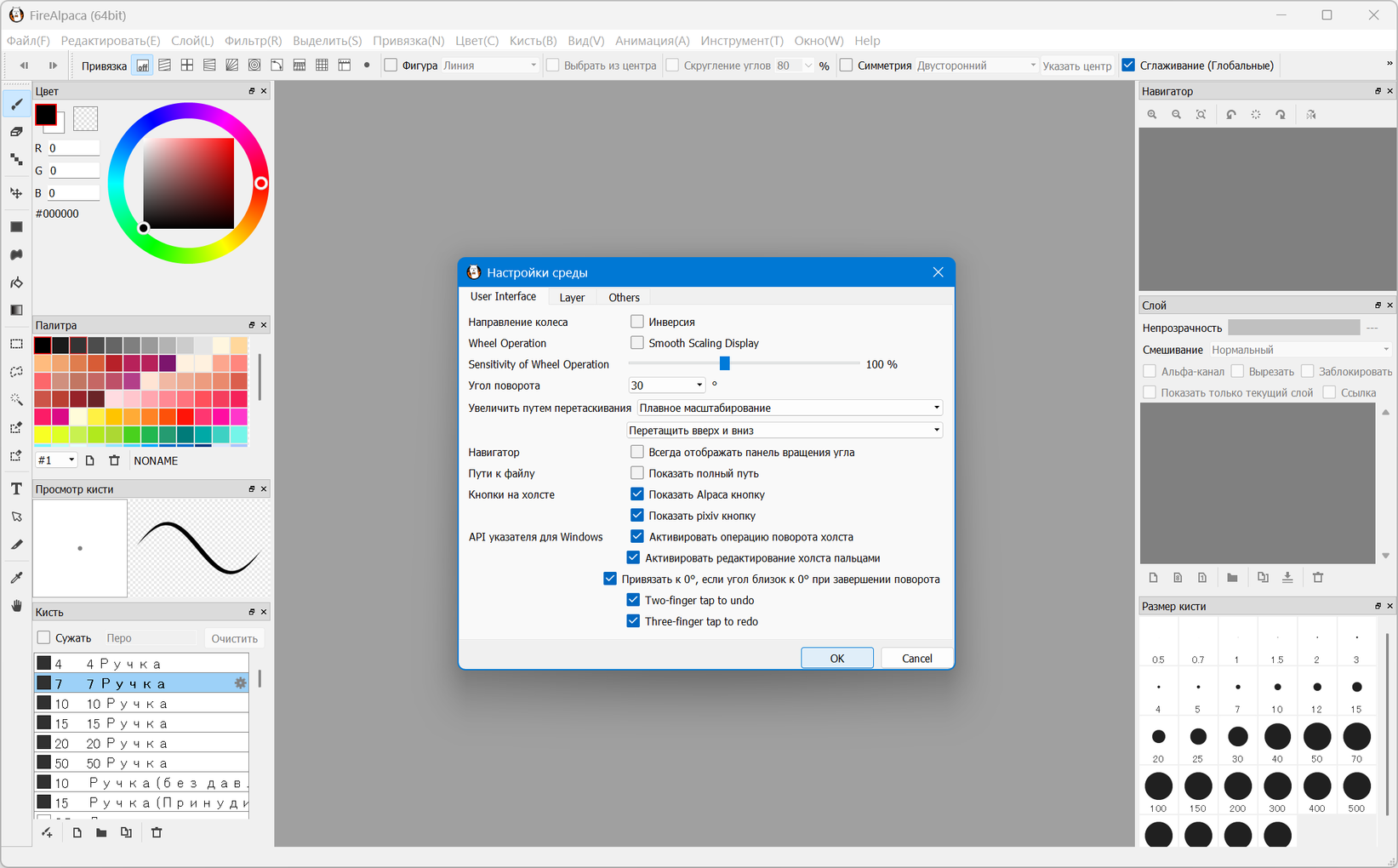Uncheck Показать pixiv кнопку

pyautogui.click(x=636, y=516)
